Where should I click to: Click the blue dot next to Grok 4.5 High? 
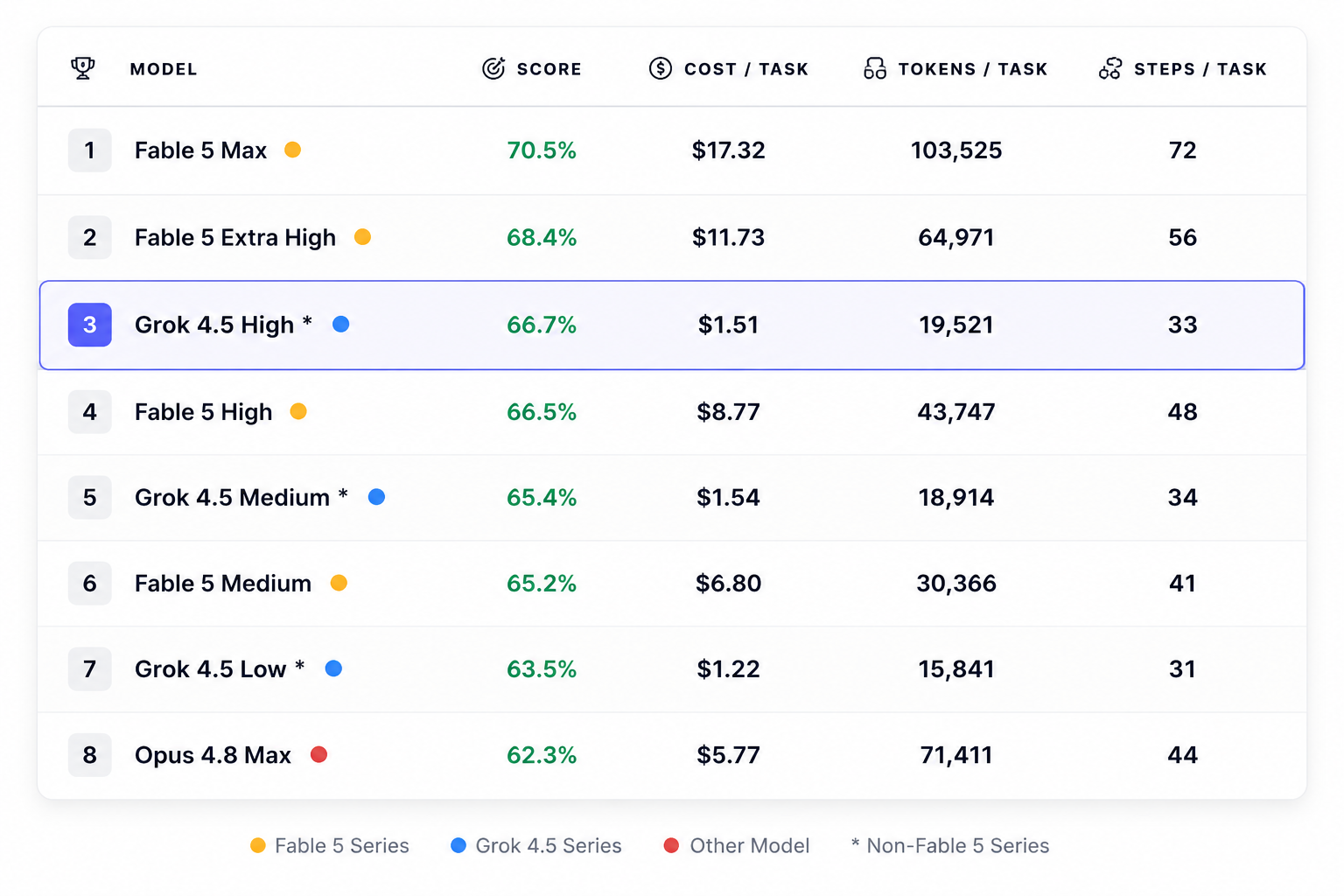(x=341, y=324)
